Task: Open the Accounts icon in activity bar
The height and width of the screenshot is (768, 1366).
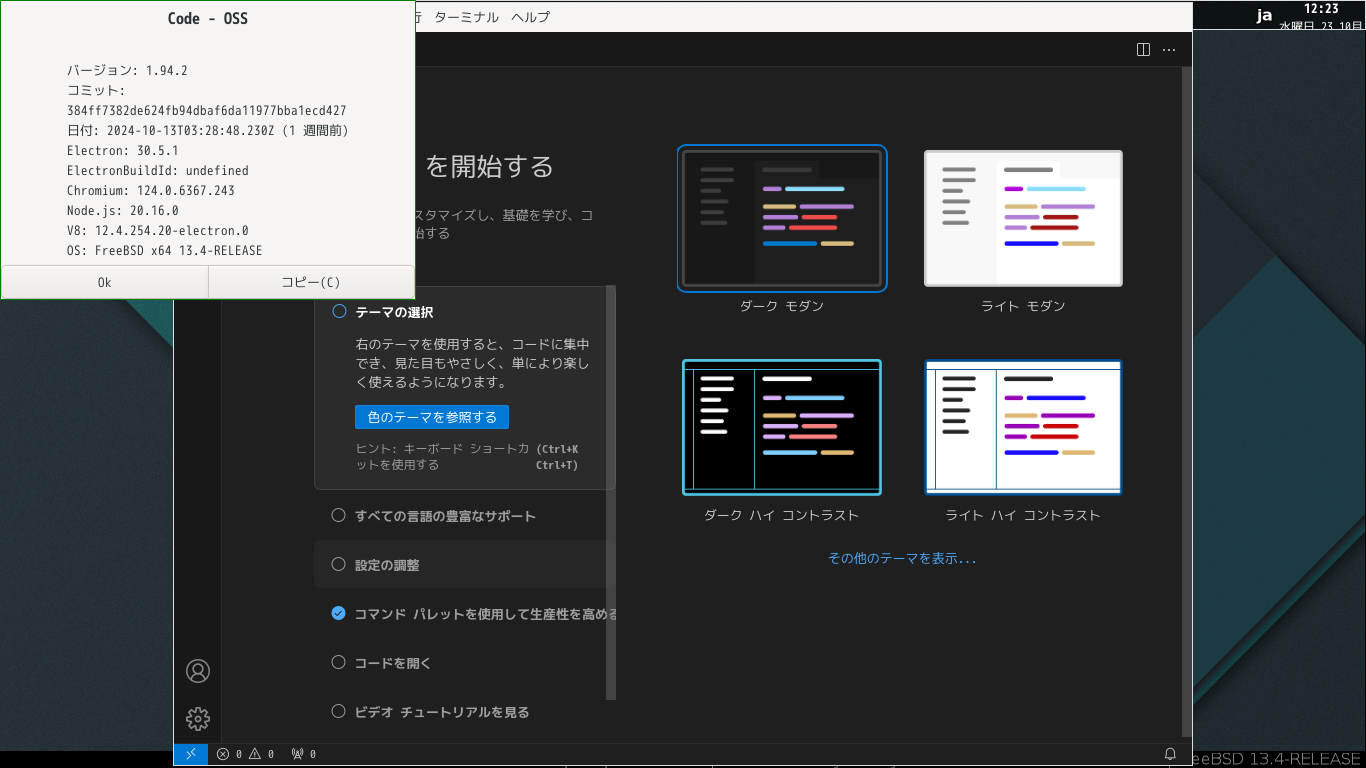Action: [198, 671]
